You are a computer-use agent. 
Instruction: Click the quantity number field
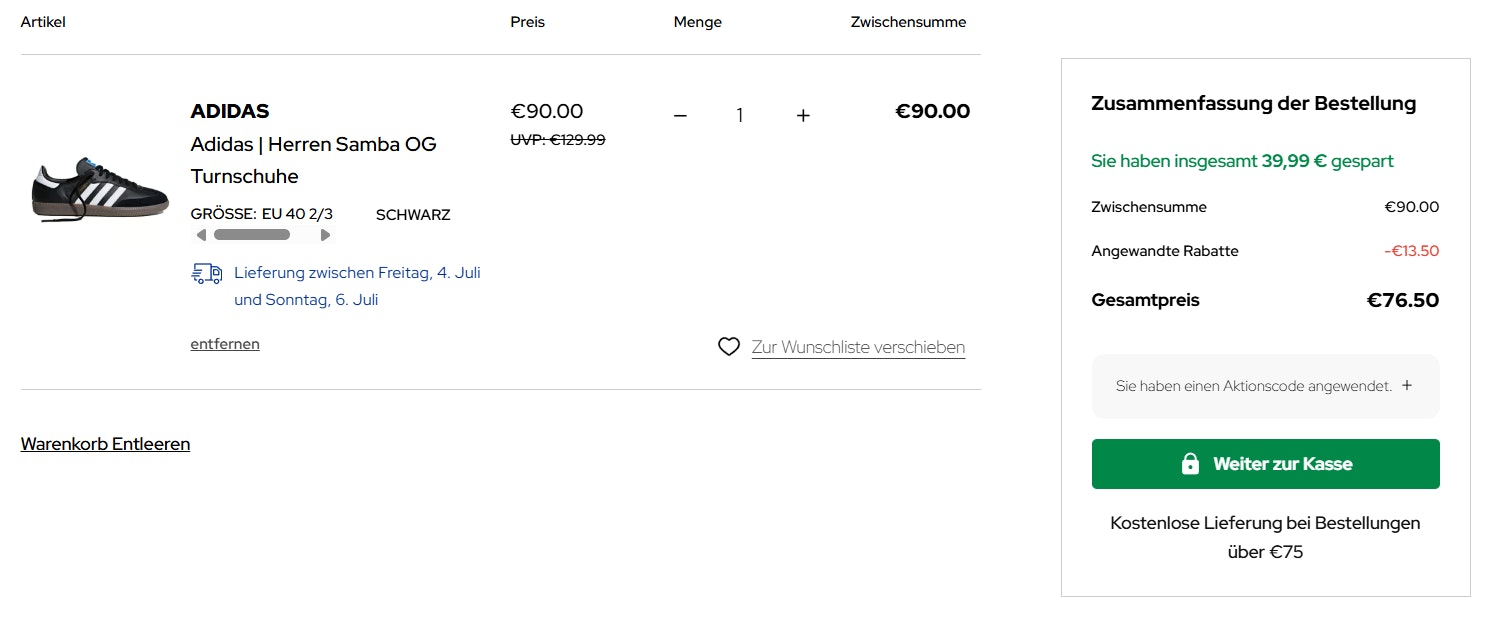click(x=740, y=116)
